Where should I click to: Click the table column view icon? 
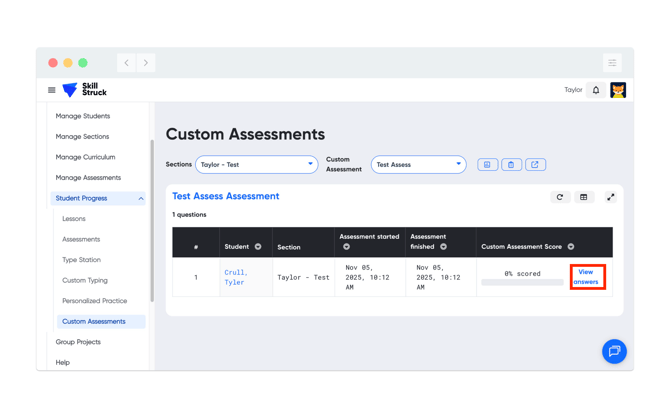point(584,197)
